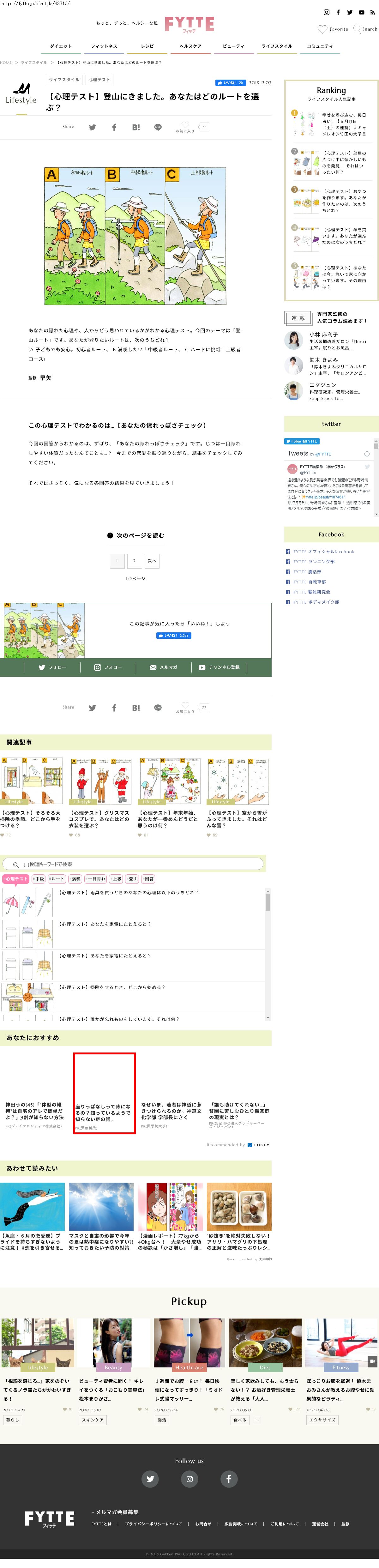
Task: Click the Twitter share icon above 関連記事
Action: [x=93, y=707]
